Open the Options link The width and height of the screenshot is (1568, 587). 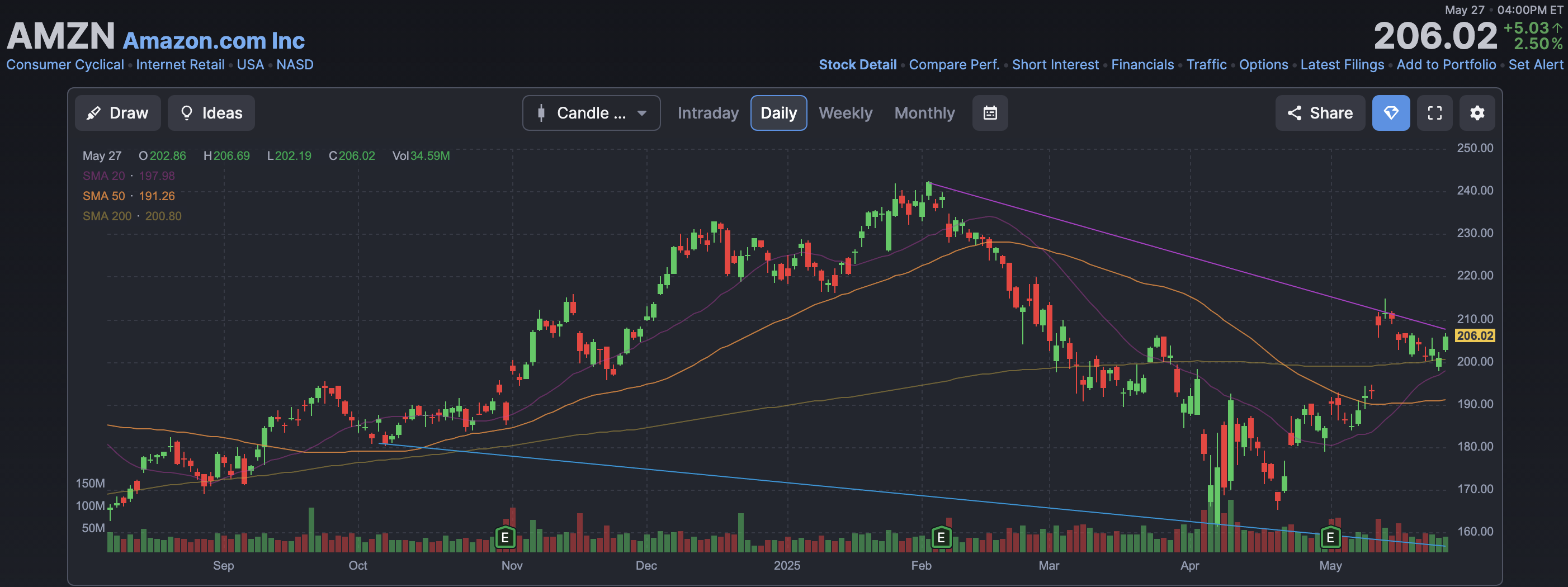(x=1263, y=64)
